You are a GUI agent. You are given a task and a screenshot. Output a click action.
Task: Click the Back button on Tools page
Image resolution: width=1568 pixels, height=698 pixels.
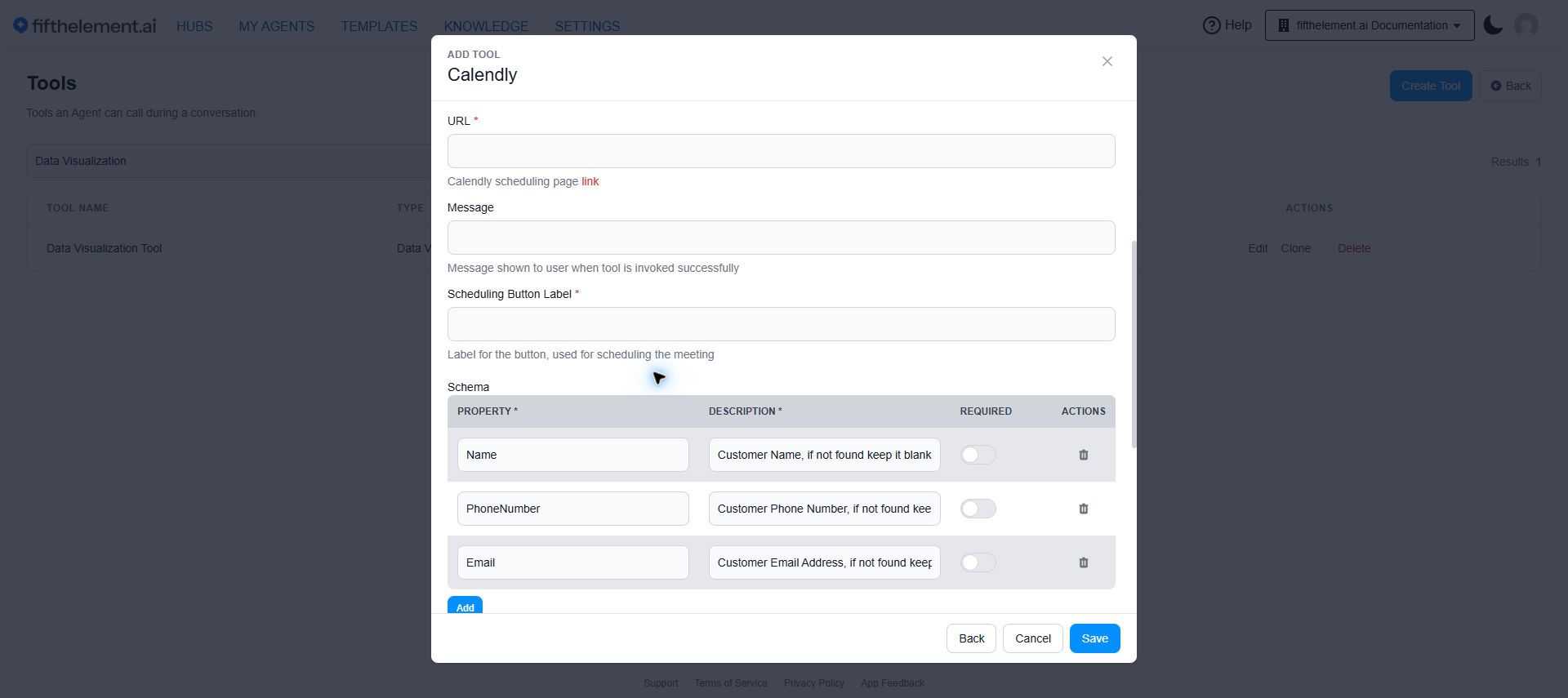point(1510,86)
